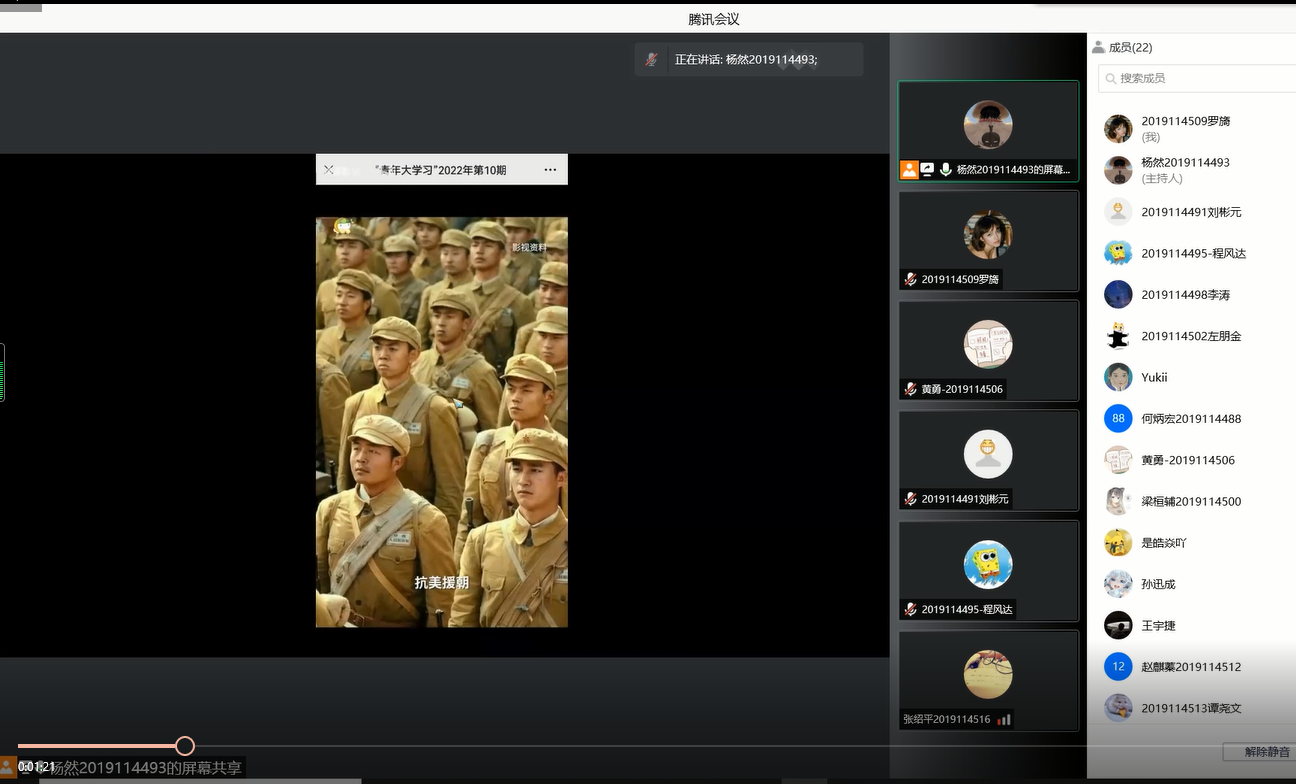Click avatar of 2019114498李涛 in member list

click(1118, 295)
